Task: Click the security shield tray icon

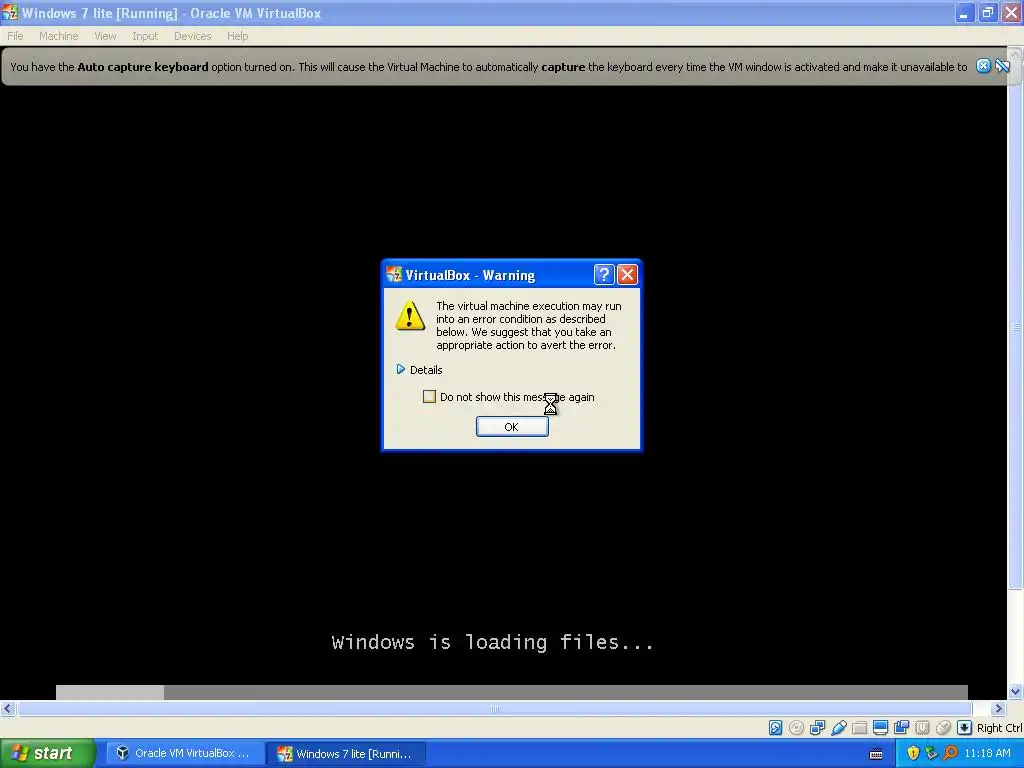Action: [913, 753]
